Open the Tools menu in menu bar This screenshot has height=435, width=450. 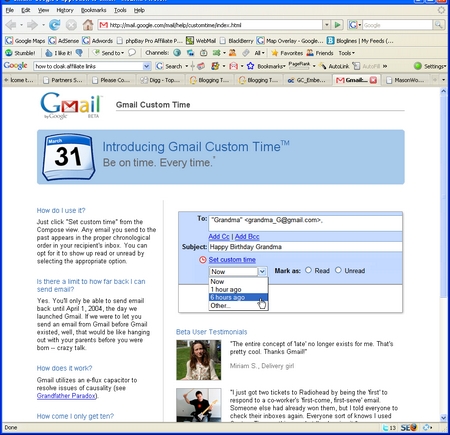pos(120,10)
